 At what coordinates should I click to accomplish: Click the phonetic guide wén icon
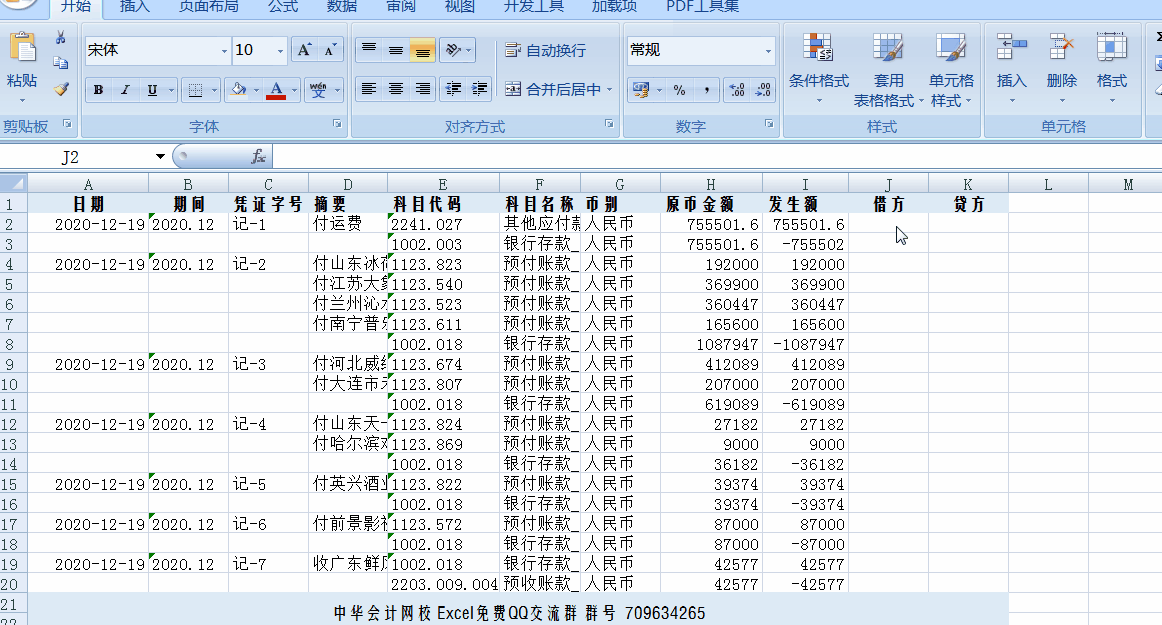(x=319, y=90)
